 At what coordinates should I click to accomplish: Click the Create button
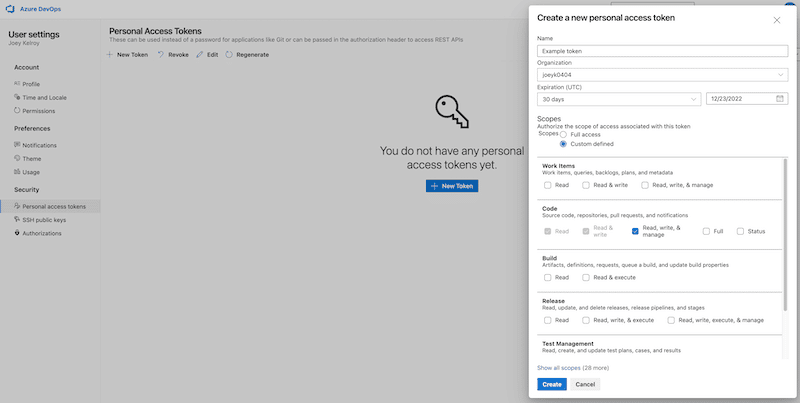tap(550, 384)
